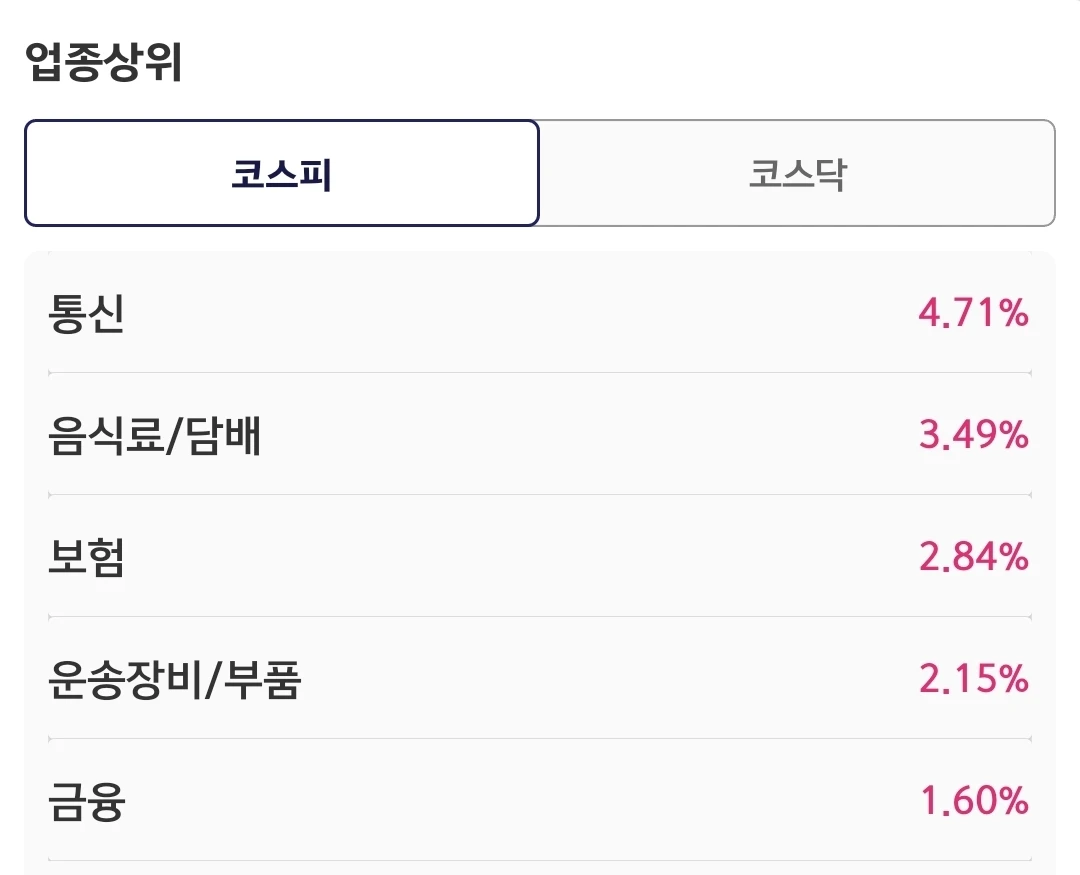This screenshot has width=1080, height=875.
Task: Open the 통신 sector row
Action: tap(540, 312)
